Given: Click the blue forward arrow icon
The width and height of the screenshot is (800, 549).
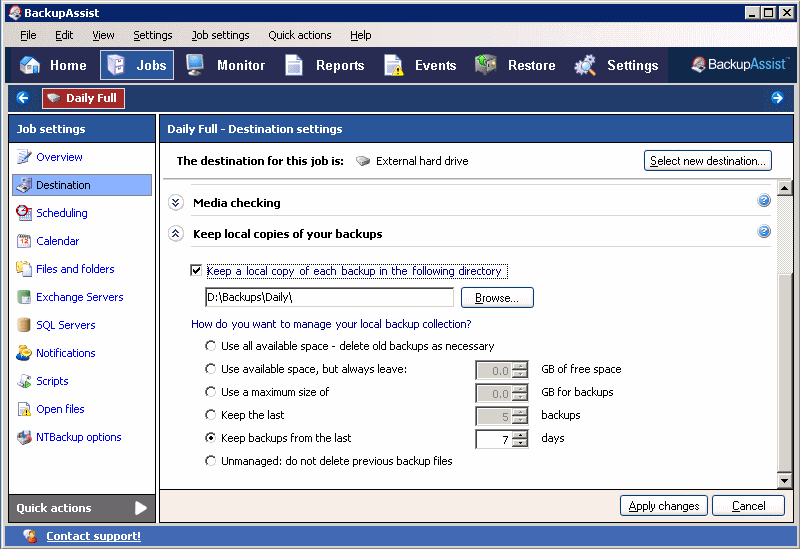Looking at the screenshot, I should [x=777, y=97].
